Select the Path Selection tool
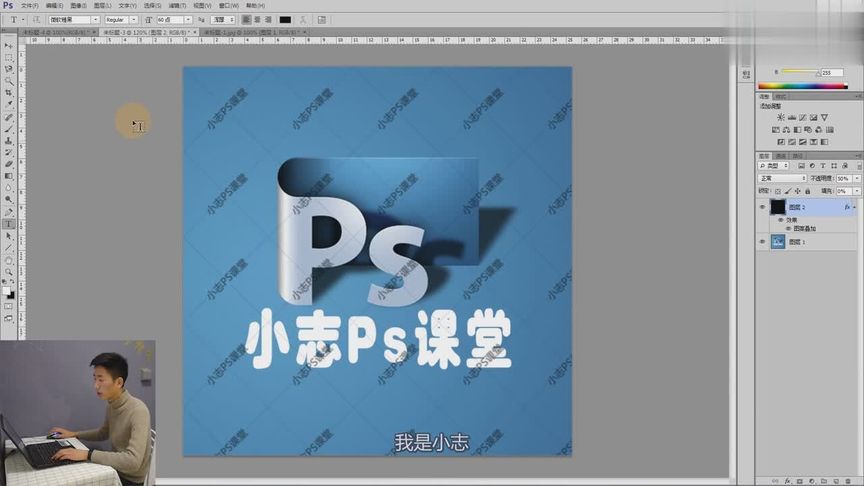This screenshot has width=864, height=486. coord(8,236)
